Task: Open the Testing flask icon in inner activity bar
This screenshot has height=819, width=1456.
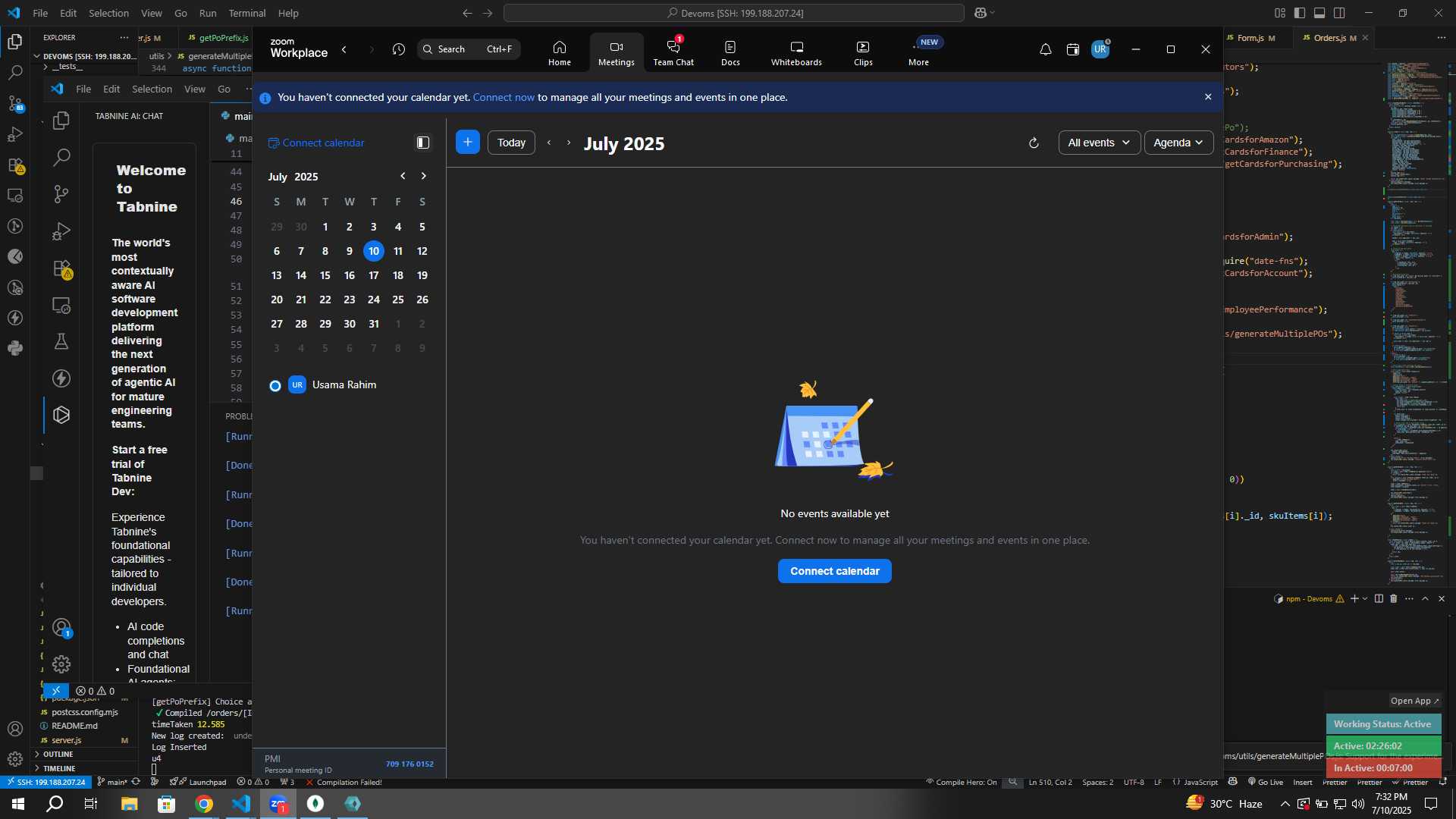Action: pos(61,341)
